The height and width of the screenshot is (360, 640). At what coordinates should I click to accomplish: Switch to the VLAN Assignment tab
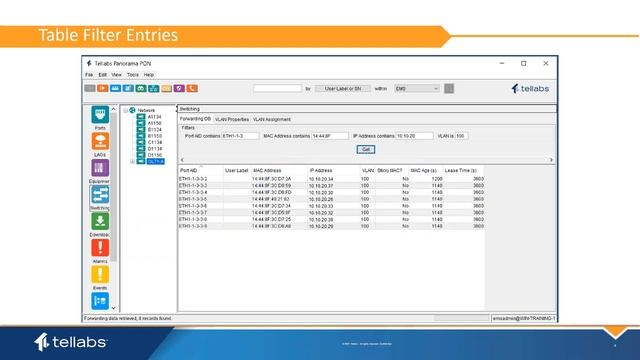[x=272, y=119]
